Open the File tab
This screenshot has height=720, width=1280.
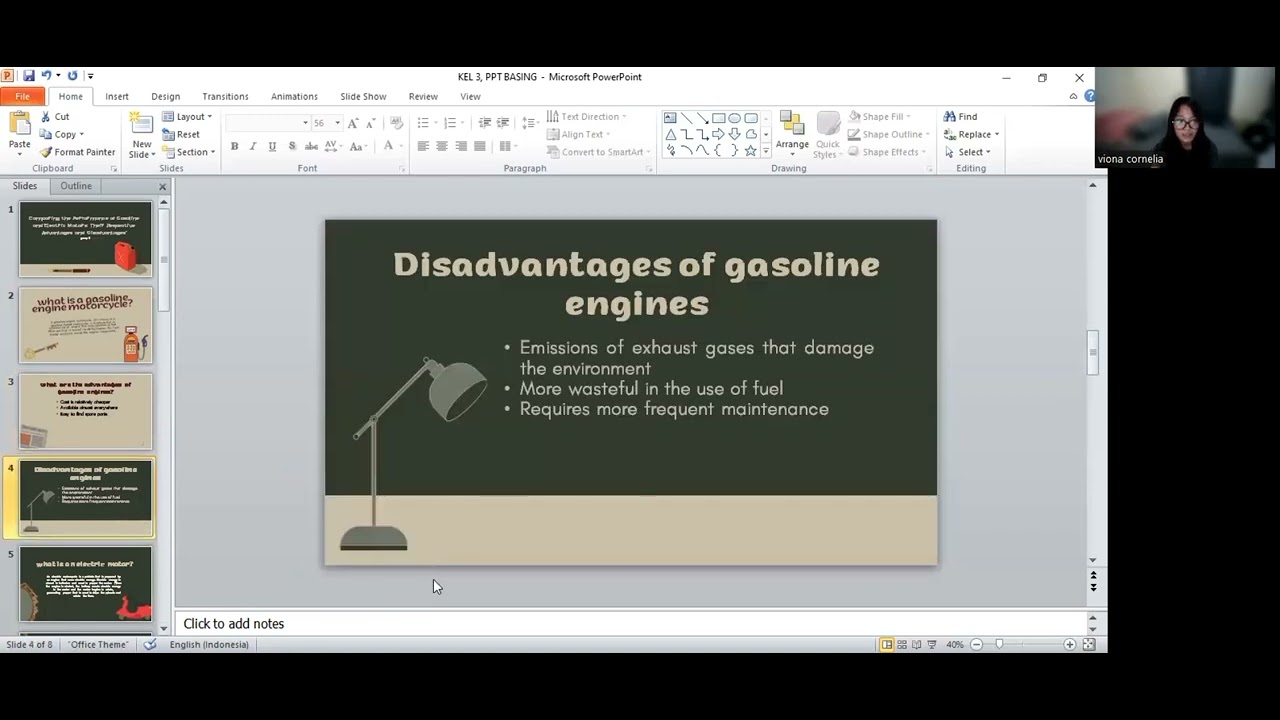(x=22, y=97)
